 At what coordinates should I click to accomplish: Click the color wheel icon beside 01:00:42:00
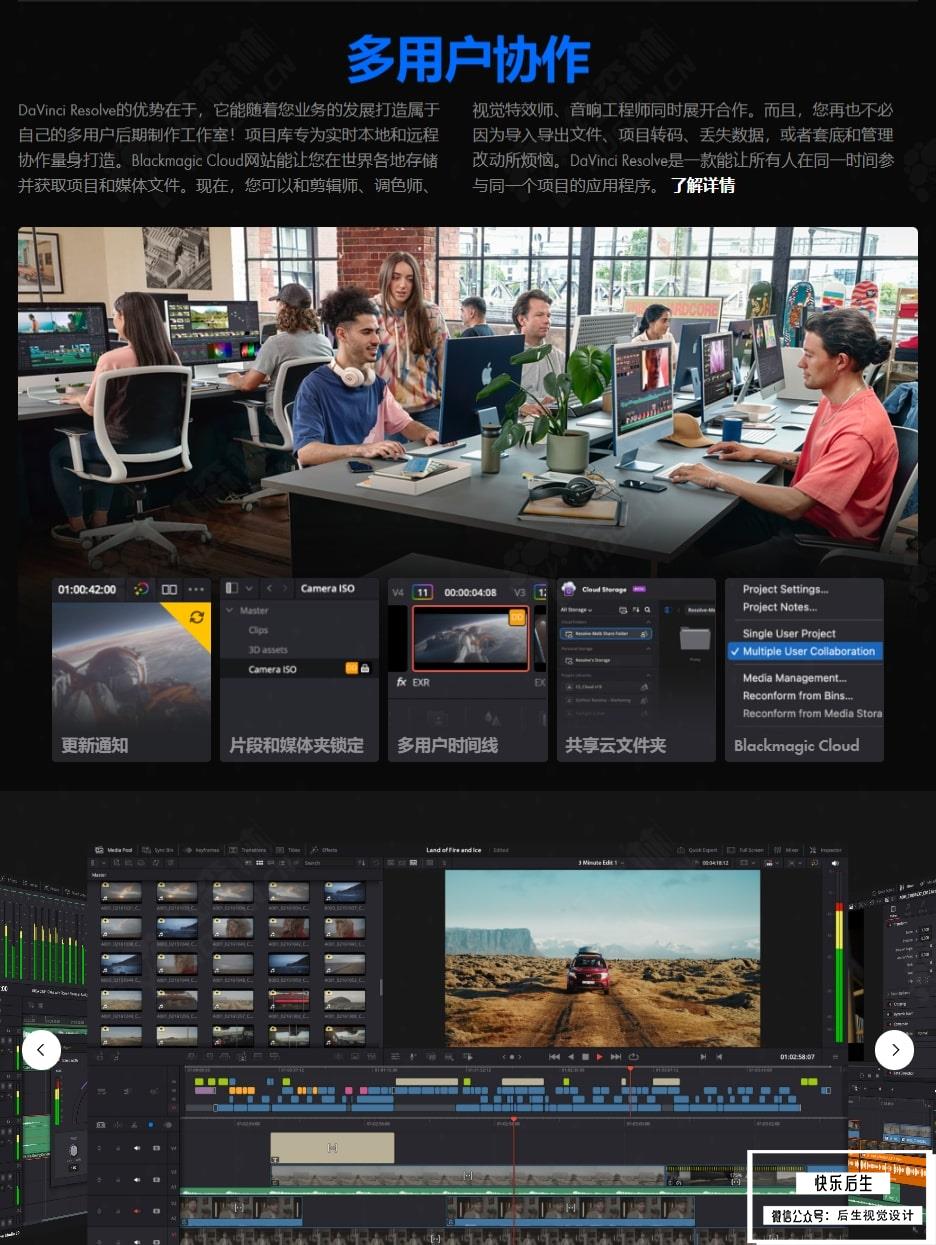point(142,590)
